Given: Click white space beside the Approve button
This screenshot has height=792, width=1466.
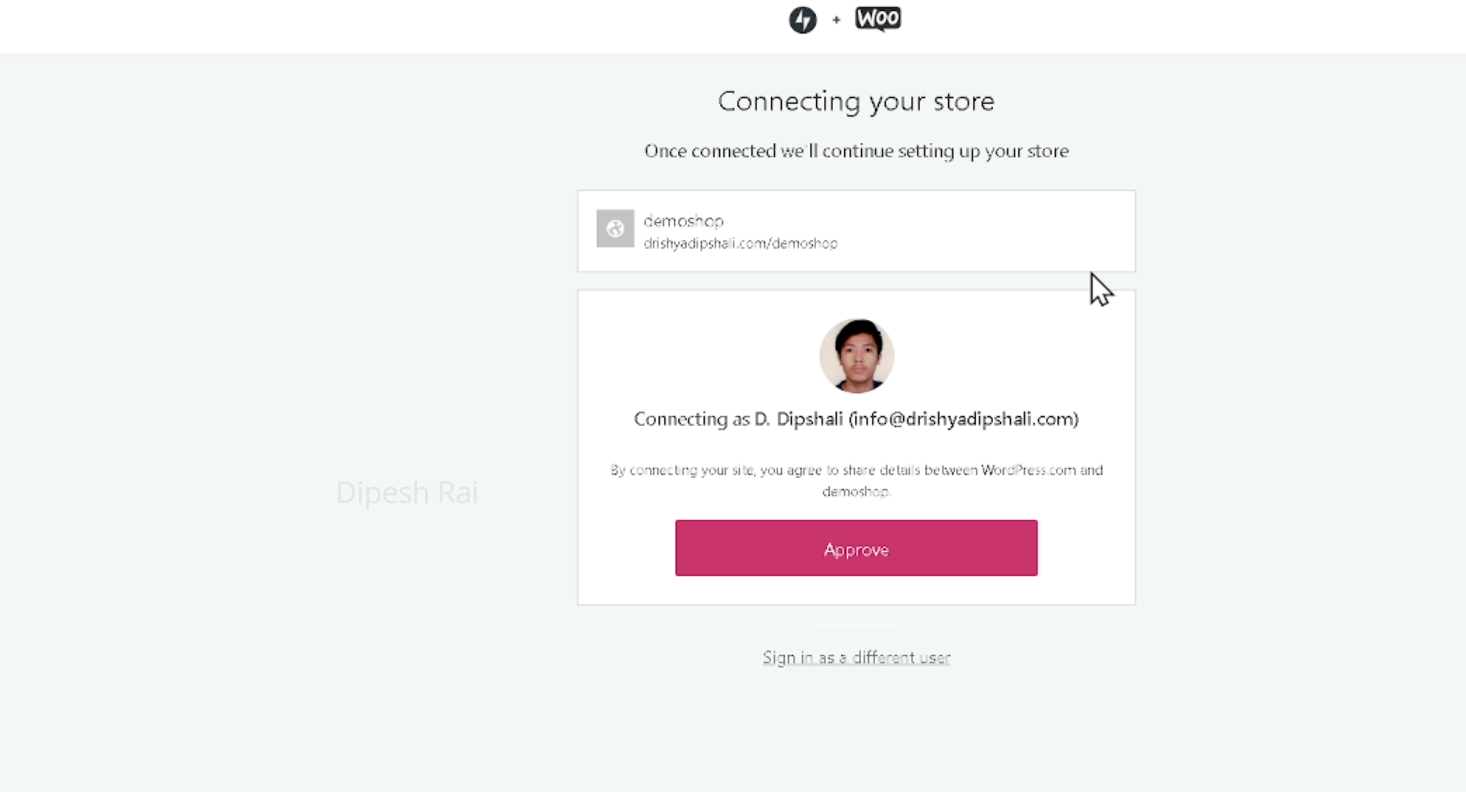Looking at the screenshot, I should [x=1085, y=548].
